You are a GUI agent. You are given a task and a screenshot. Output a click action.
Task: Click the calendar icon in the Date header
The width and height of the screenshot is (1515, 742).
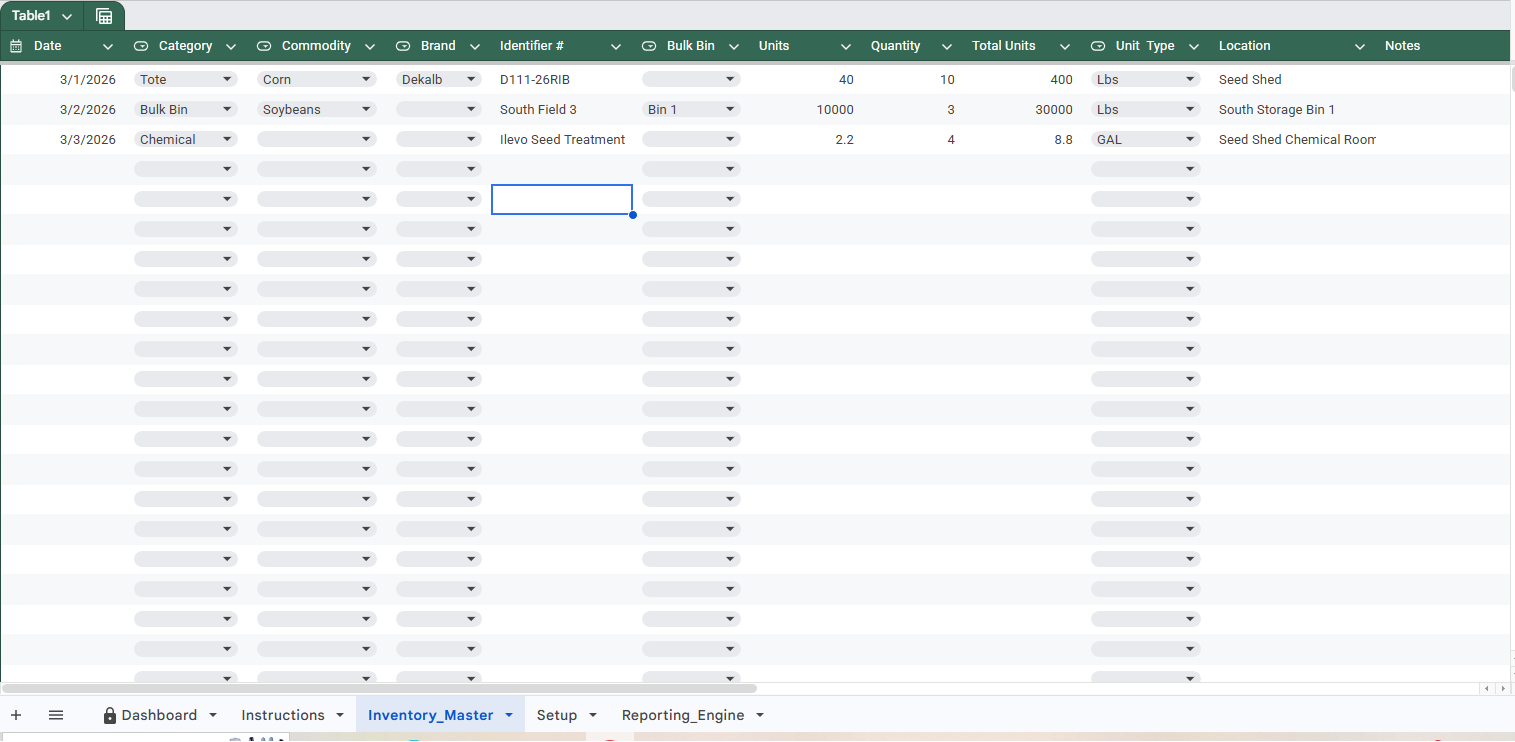coord(15,45)
